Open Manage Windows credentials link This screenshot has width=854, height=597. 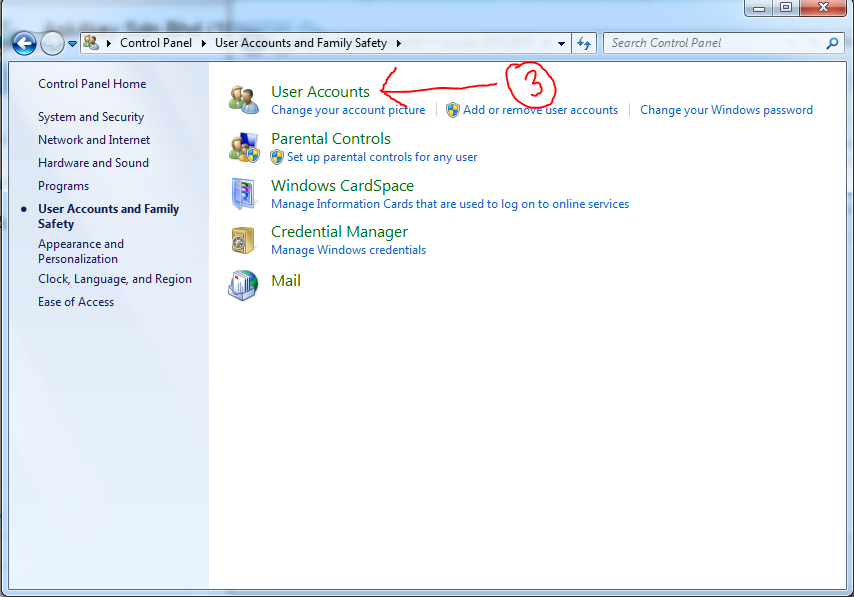[x=349, y=250]
